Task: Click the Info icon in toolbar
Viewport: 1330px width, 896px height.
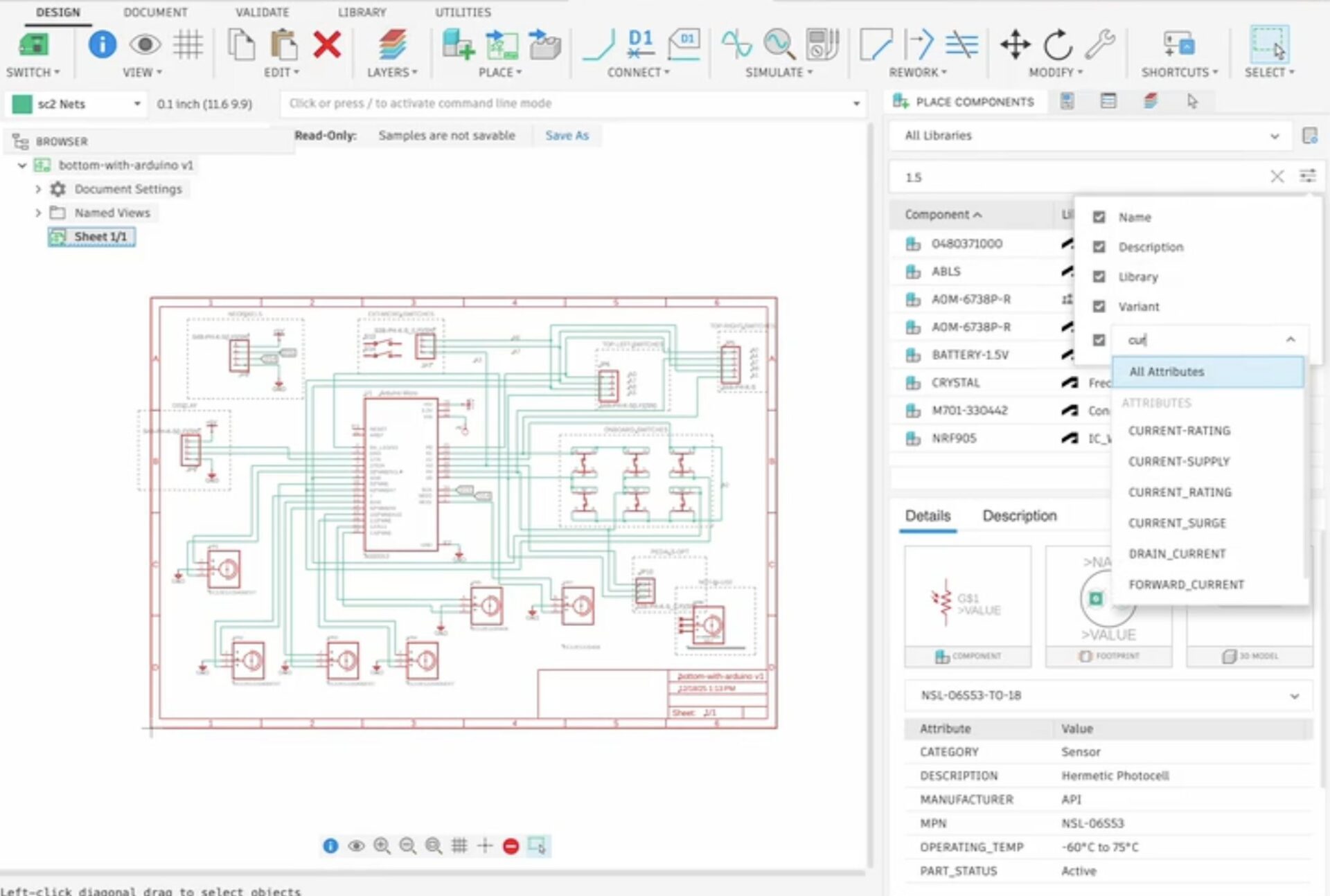Action: coord(102,45)
